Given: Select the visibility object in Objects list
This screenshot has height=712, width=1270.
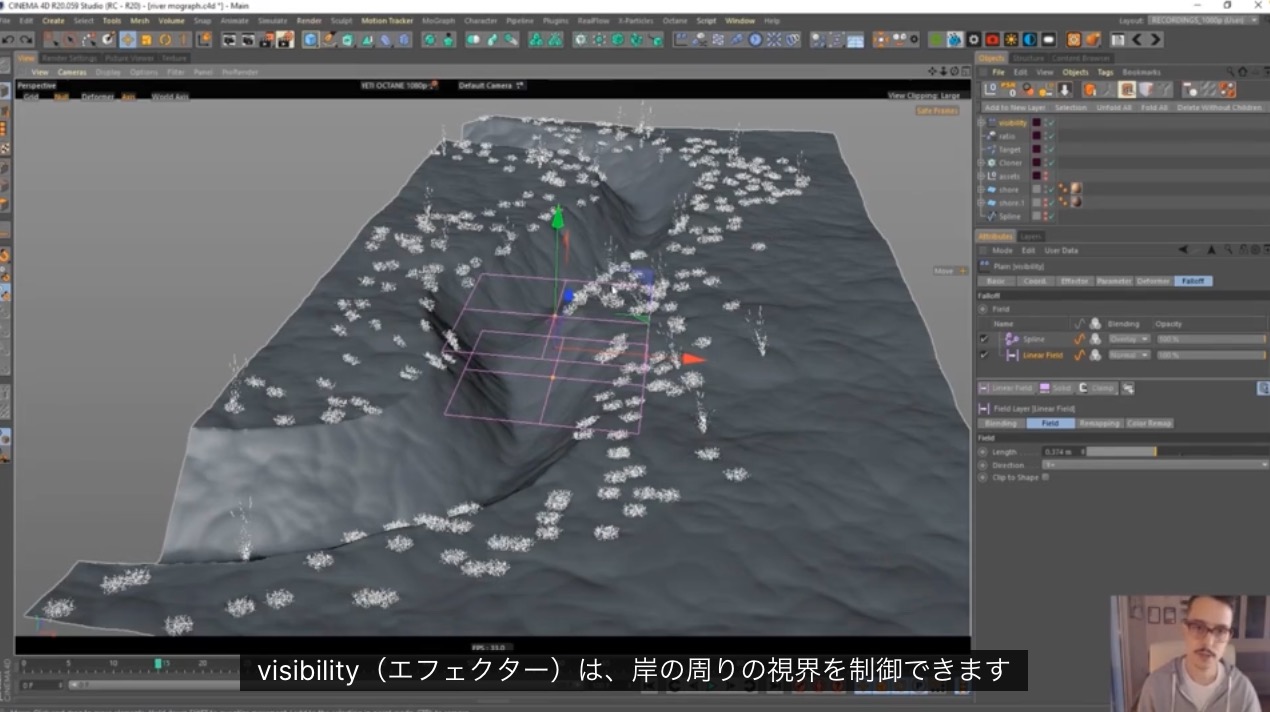Looking at the screenshot, I should (x=1011, y=123).
